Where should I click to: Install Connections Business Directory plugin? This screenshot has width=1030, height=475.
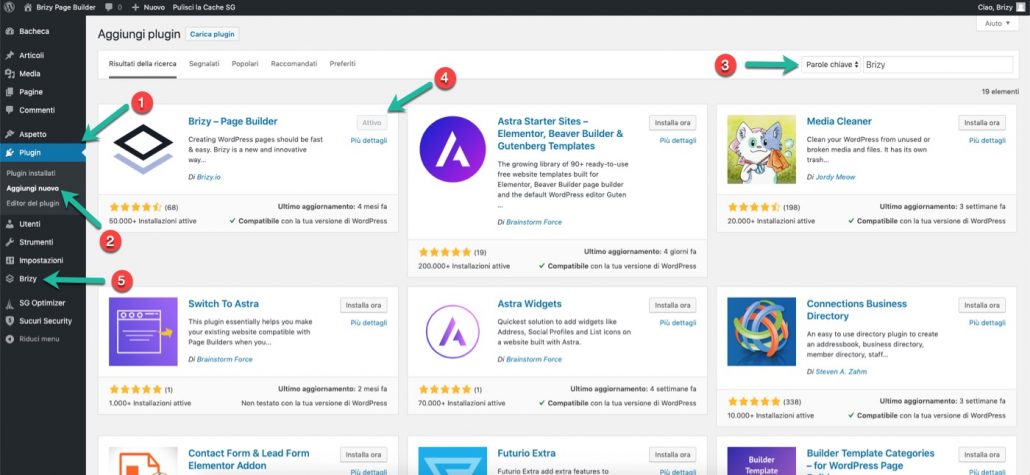click(x=982, y=305)
